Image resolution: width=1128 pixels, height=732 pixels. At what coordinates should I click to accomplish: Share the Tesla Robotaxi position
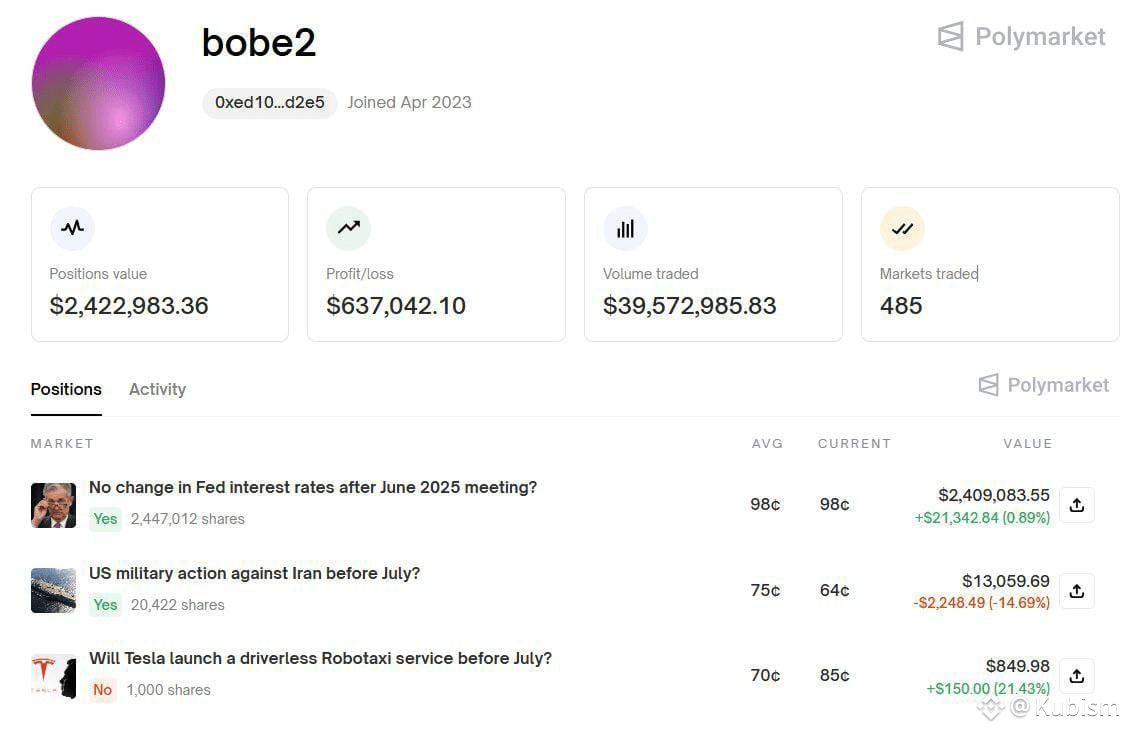tap(1077, 676)
